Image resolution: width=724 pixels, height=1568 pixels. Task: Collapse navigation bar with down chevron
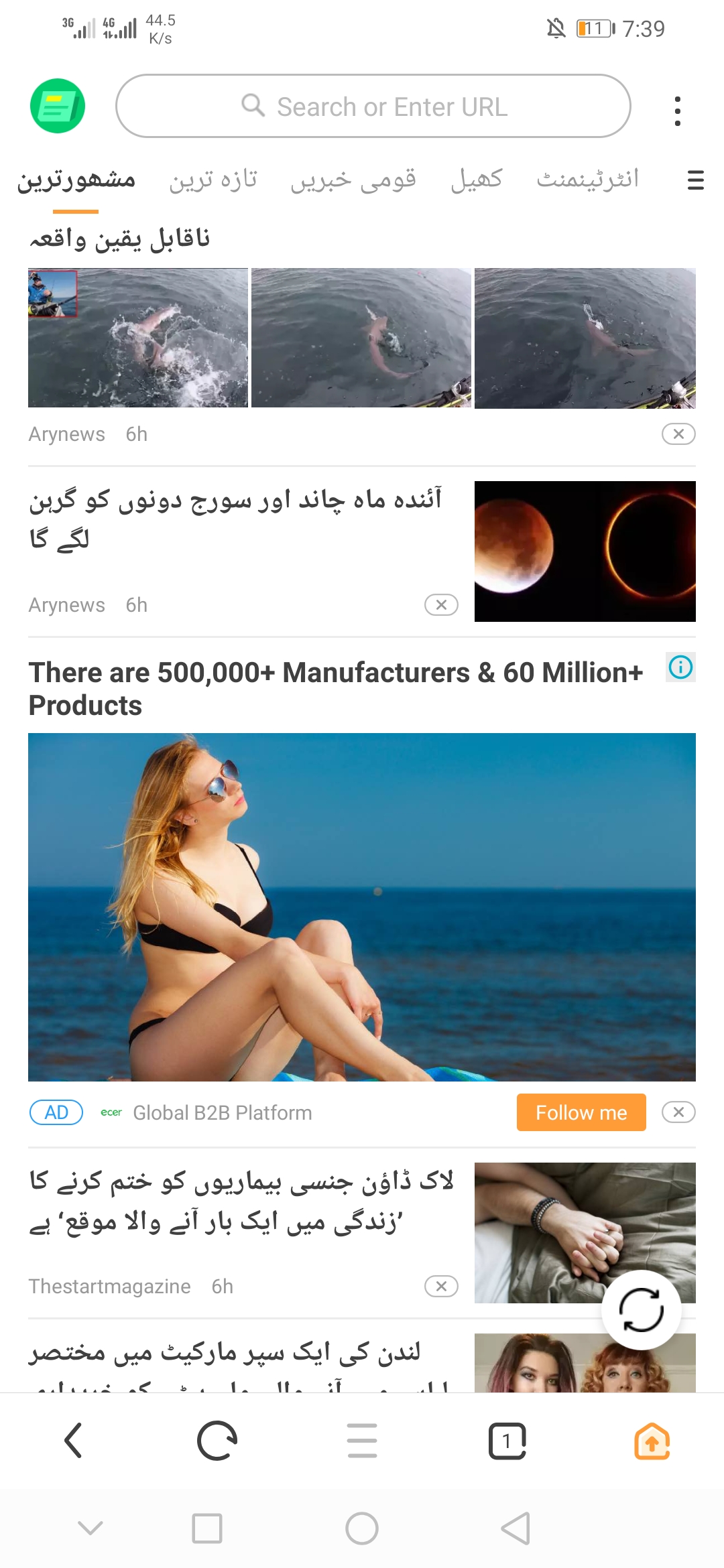pyautogui.click(x=90, y=1528)
